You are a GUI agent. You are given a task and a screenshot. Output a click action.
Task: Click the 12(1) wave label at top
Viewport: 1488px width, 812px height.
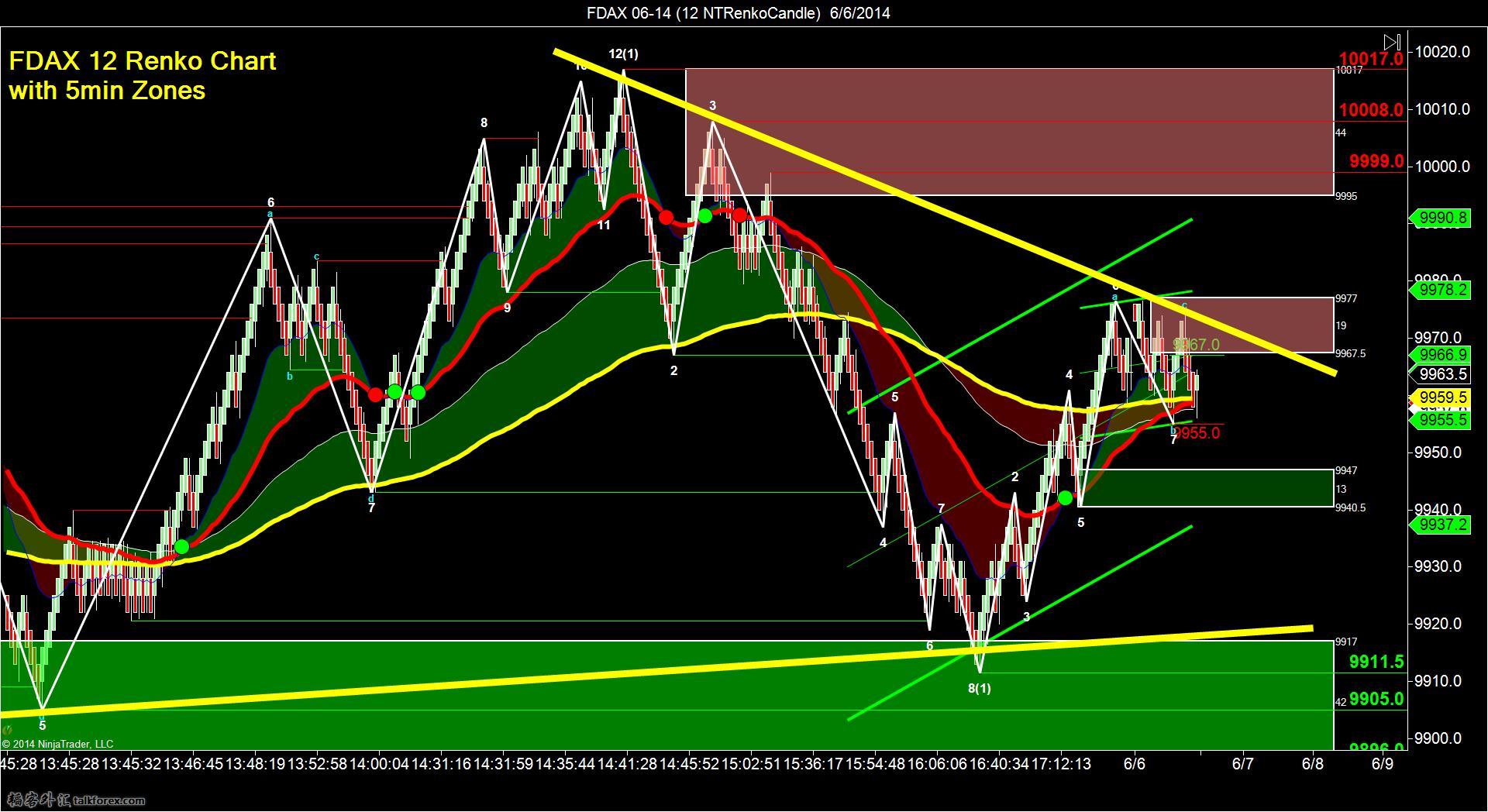coord(624,53)
